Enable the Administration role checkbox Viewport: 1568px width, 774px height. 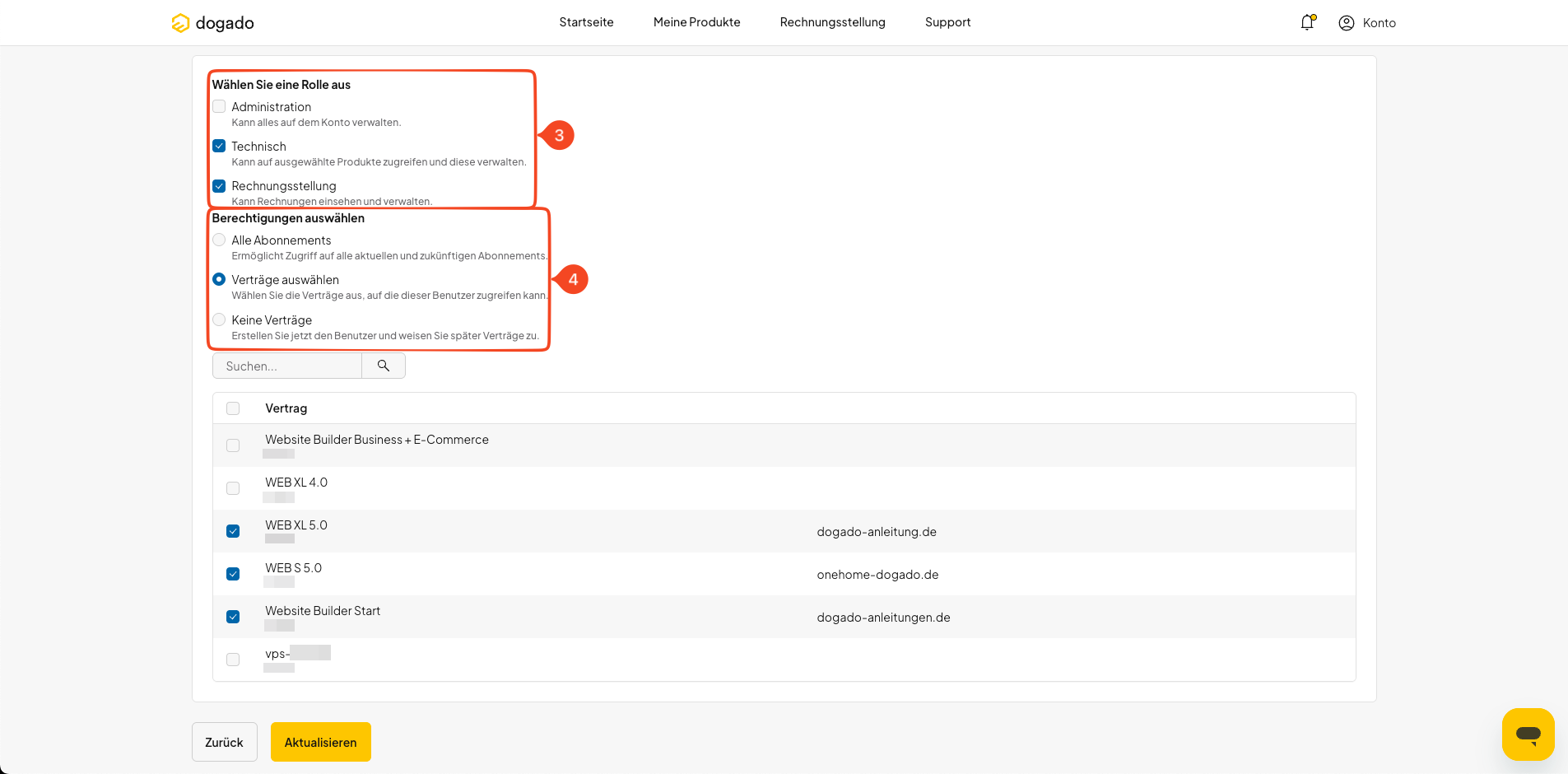pyautogui.click(x=219, y=106)
